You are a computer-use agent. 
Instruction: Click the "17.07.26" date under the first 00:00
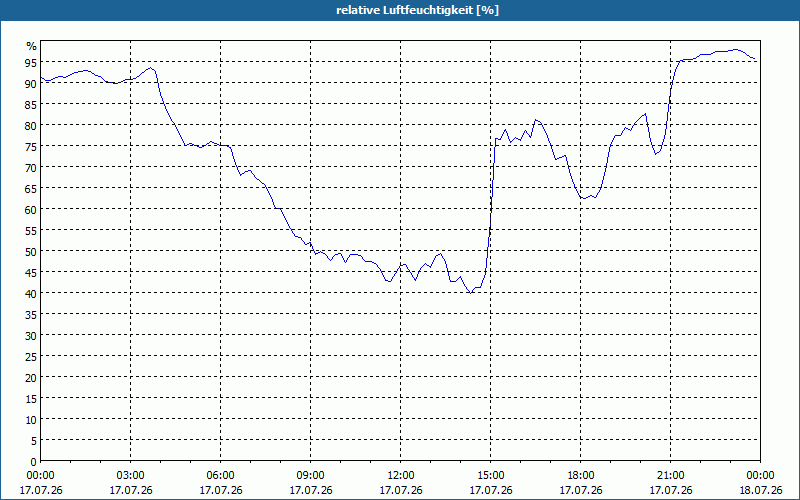pos(41,490)
